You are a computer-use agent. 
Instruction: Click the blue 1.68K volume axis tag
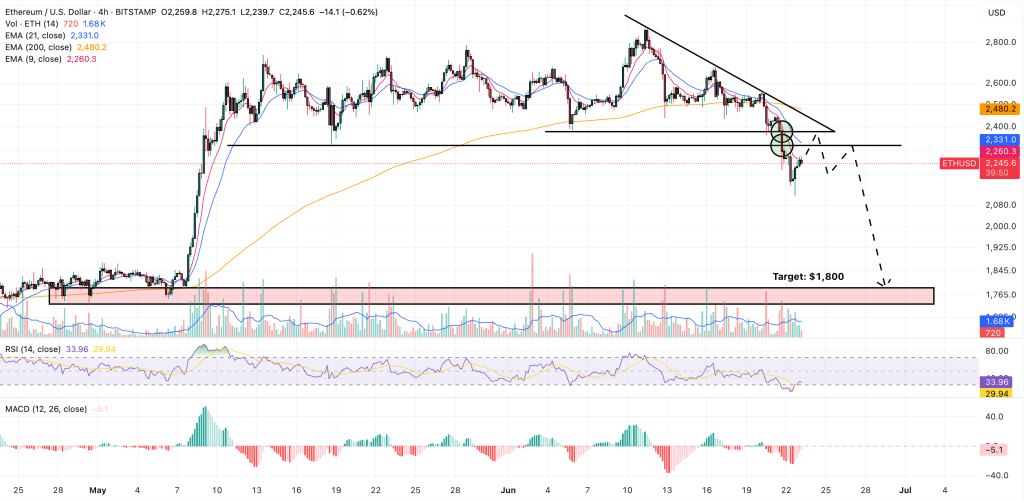[995, 322]
